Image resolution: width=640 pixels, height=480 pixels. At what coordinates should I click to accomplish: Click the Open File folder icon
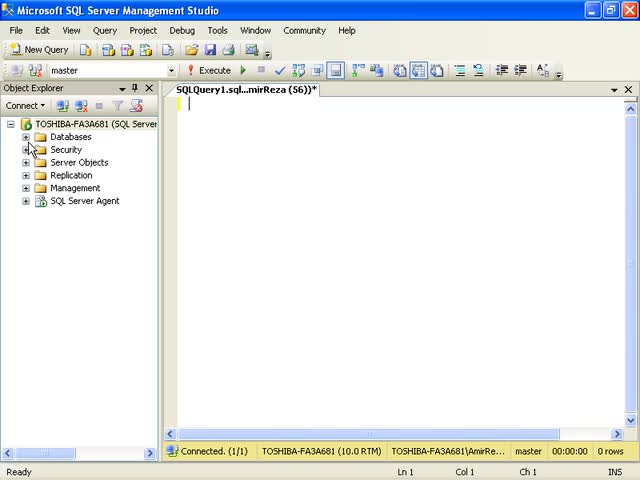[x=191, y=50]
